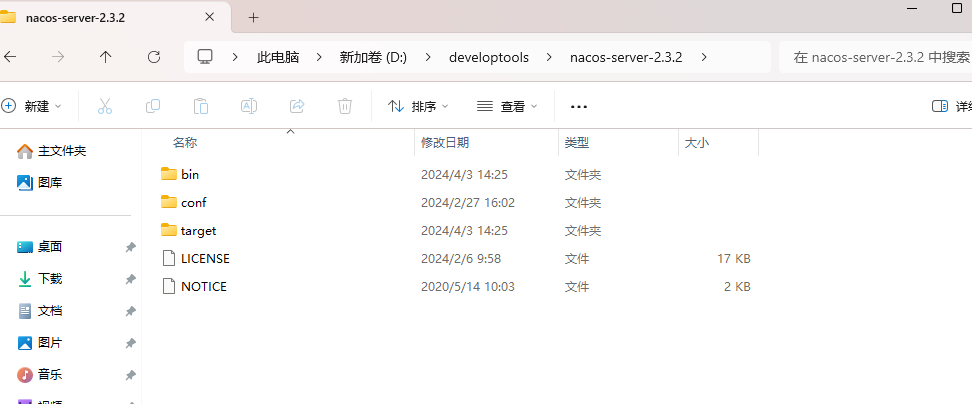The height and width of the screenshot is (404, 972).
Task: Select developtools breadcrumb
Action: 488,58
